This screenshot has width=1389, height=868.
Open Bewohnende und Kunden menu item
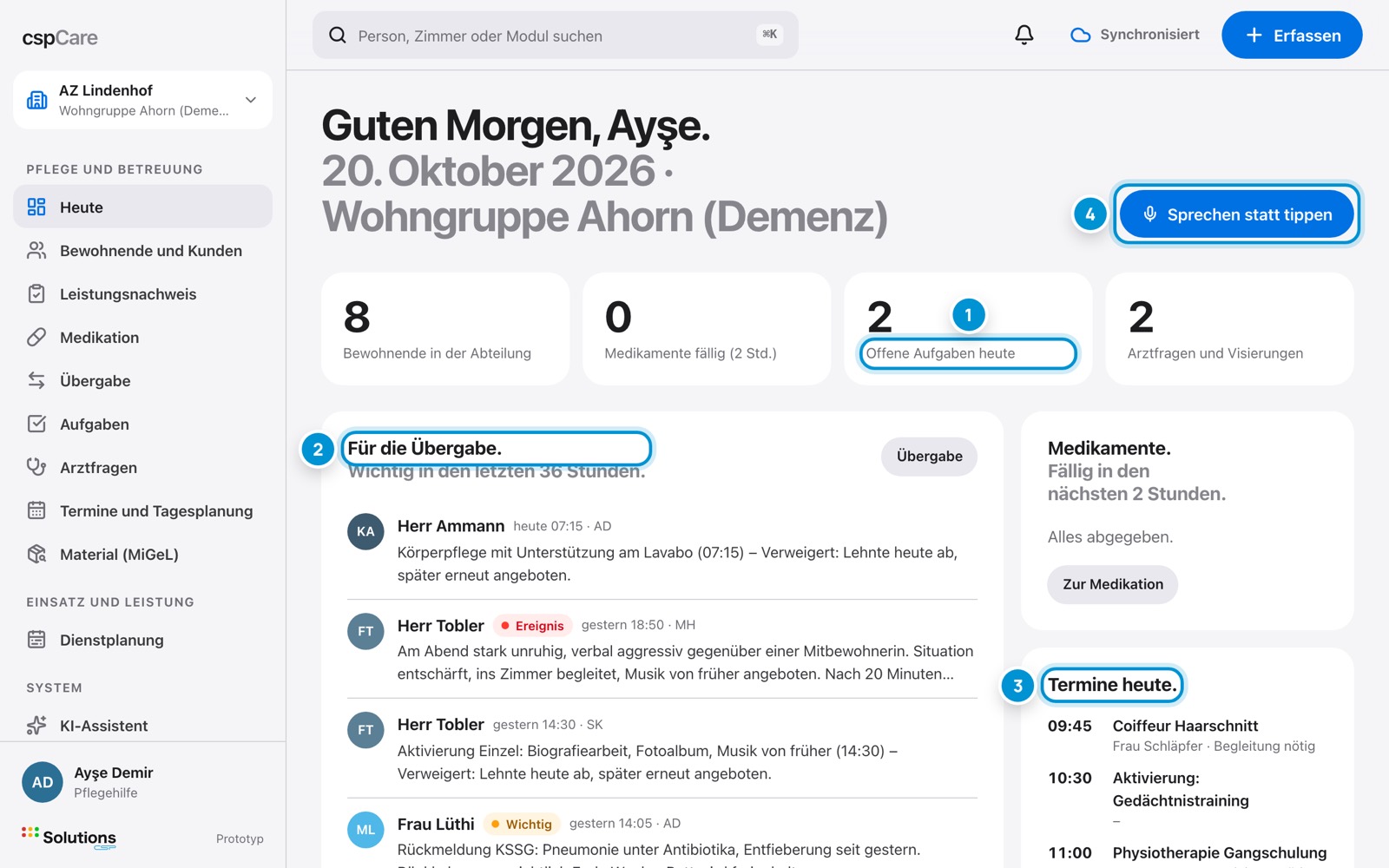142,250
